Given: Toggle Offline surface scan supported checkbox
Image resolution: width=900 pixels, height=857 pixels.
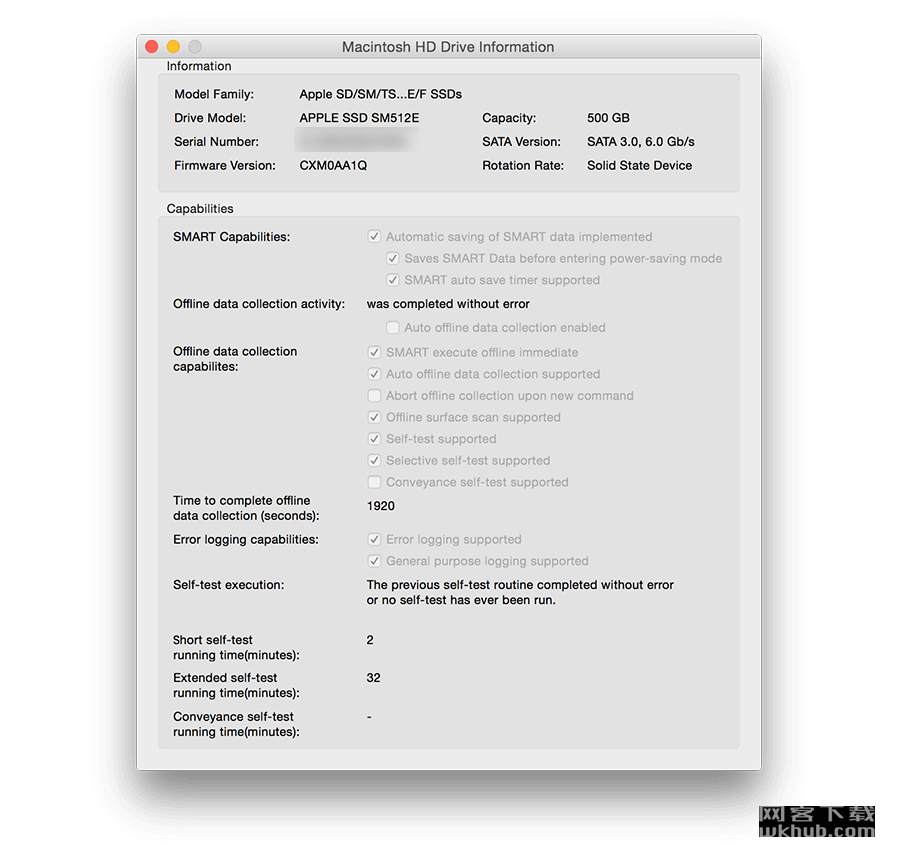Looking at the screenshot, I should tap(374, 417).
